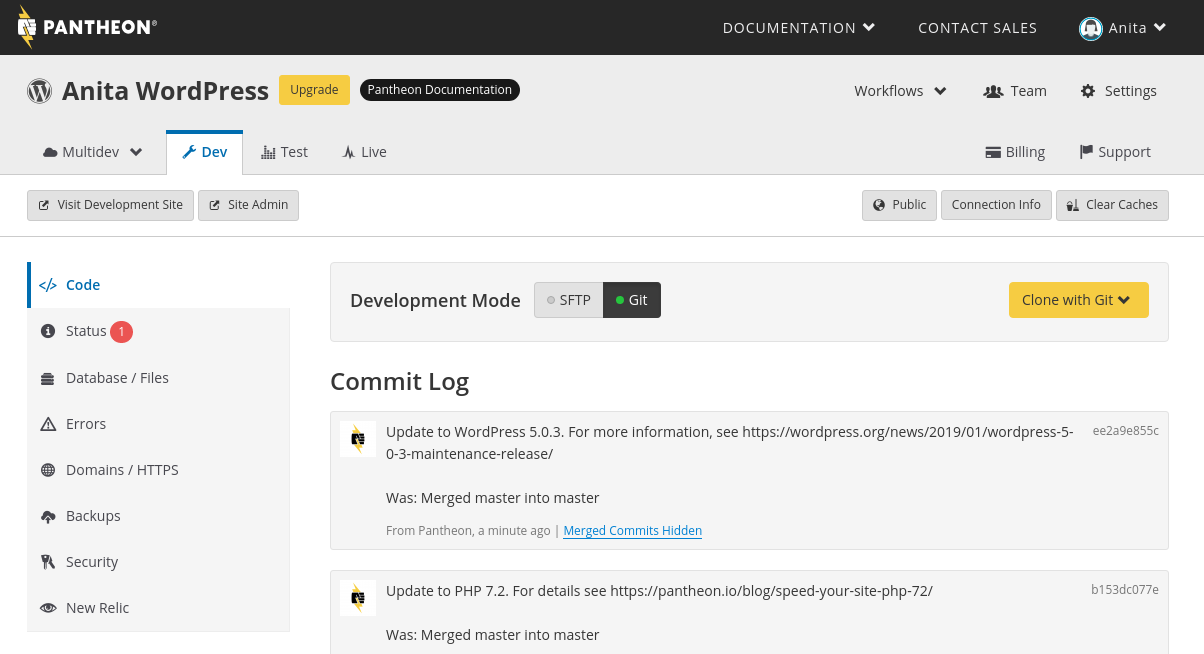Image resolution: width=1204 pixels, height=654 pixels.
Task: Click the Anita WordPress site title
Action: pyautogui.click(x=165, y=91)
